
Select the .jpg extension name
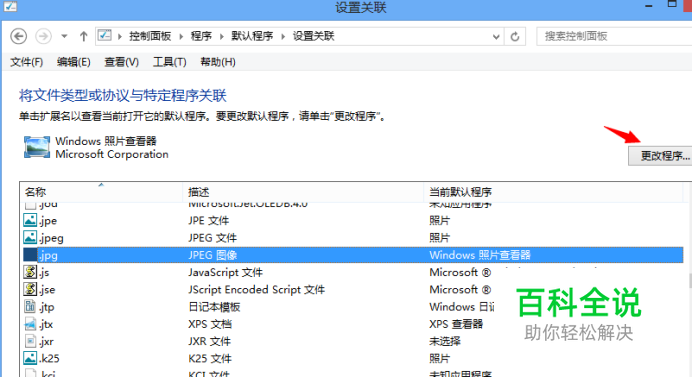(x=48, y=256)
